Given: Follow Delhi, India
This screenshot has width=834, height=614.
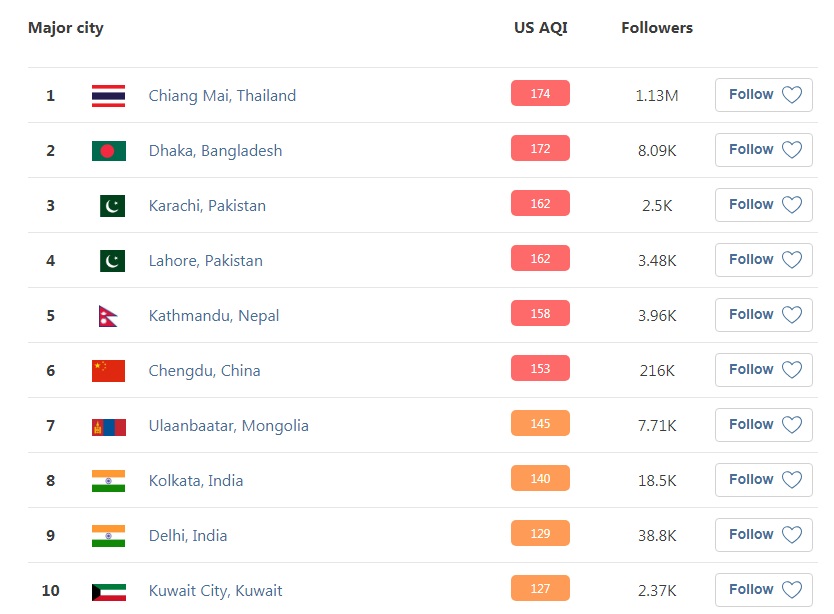Looking at the screenshot, I should (x=763, y=535).
